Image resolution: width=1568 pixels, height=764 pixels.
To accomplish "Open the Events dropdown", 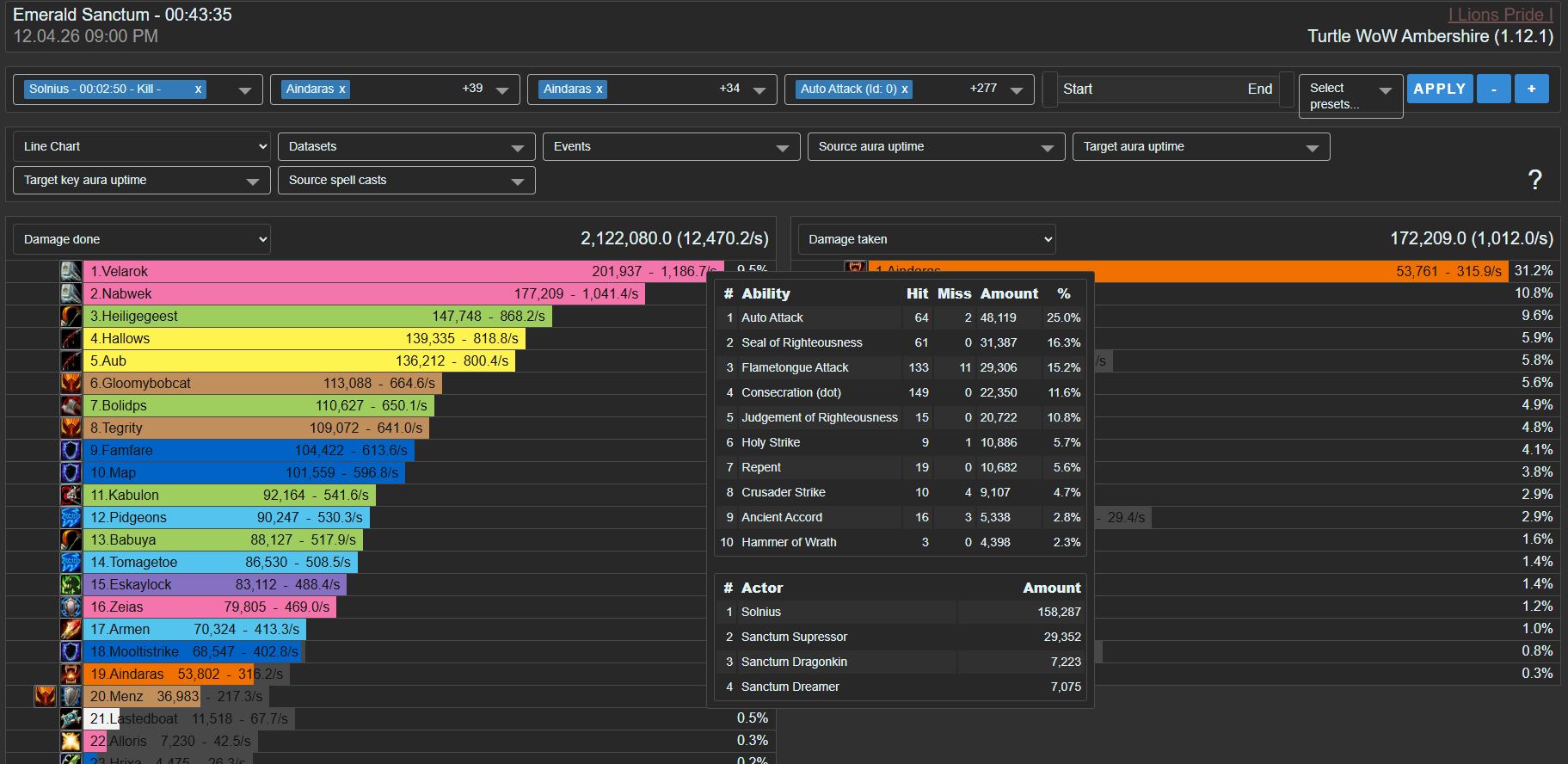I will coord(671,147).
